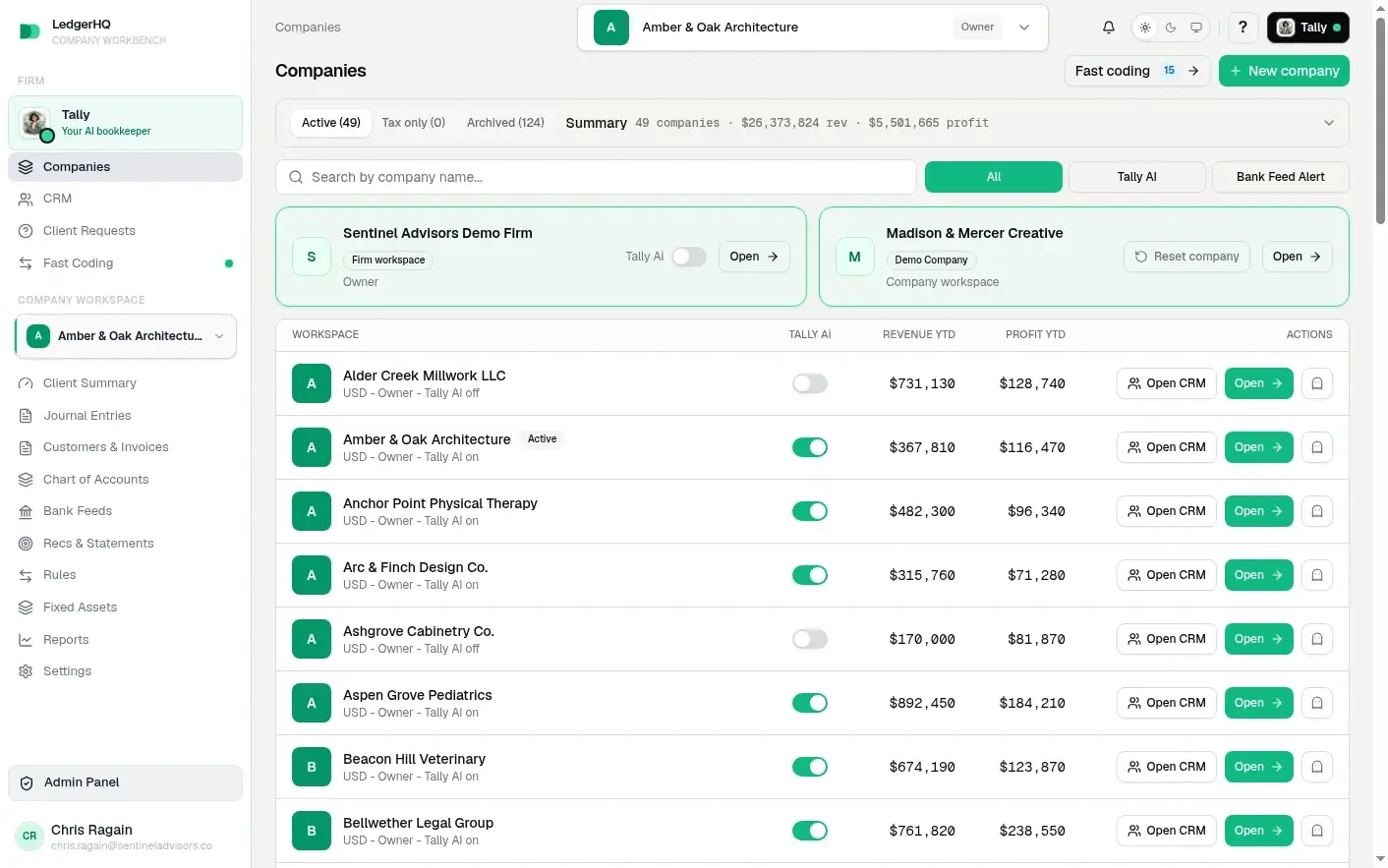The image size is (1388, 868).
Task: Open the Sentinel Advisors Demo Firm workspace
Action: pyautogui.click(x=754, y=257)
